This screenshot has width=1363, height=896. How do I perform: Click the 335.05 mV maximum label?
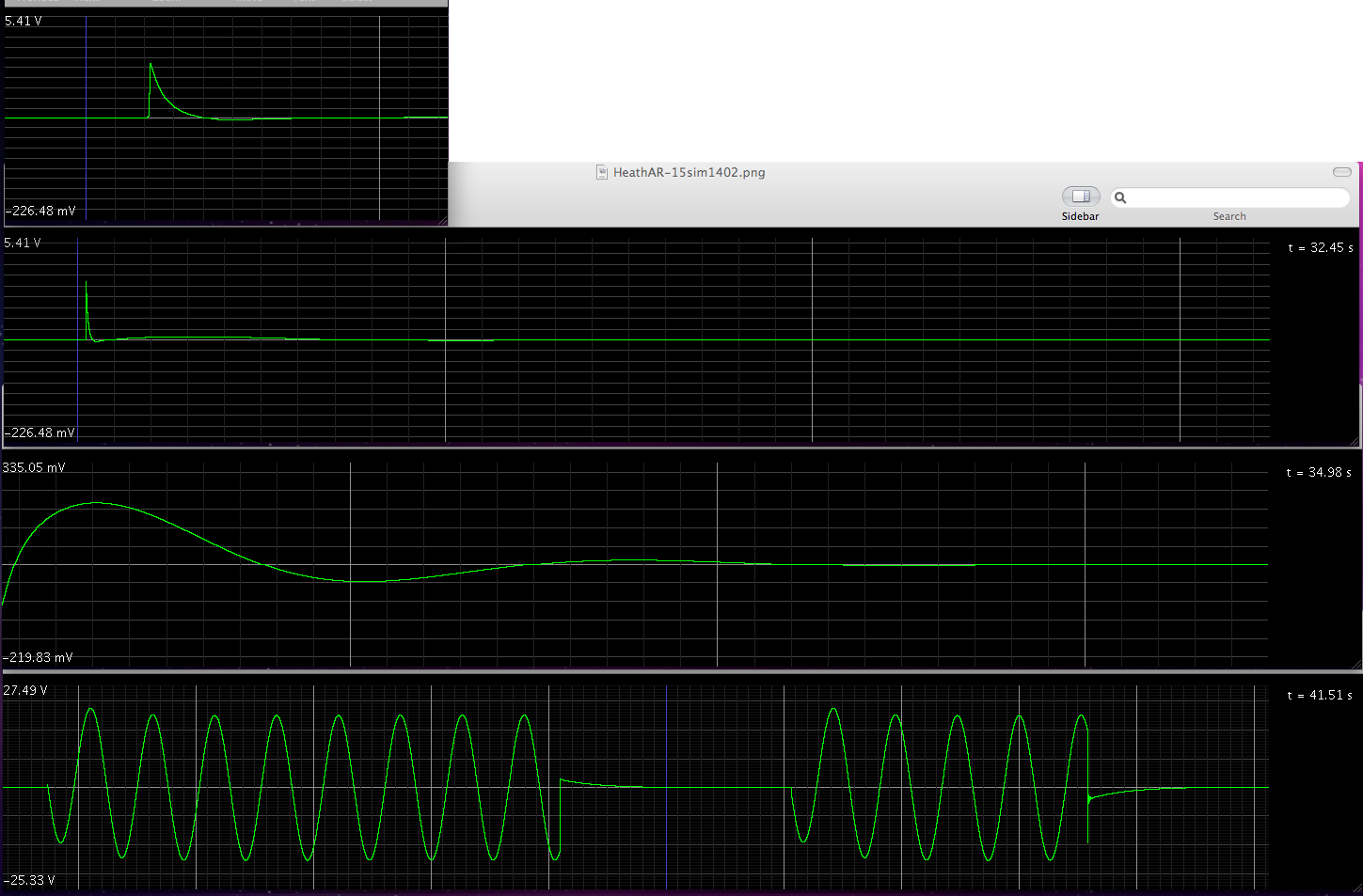coord(34,467)
